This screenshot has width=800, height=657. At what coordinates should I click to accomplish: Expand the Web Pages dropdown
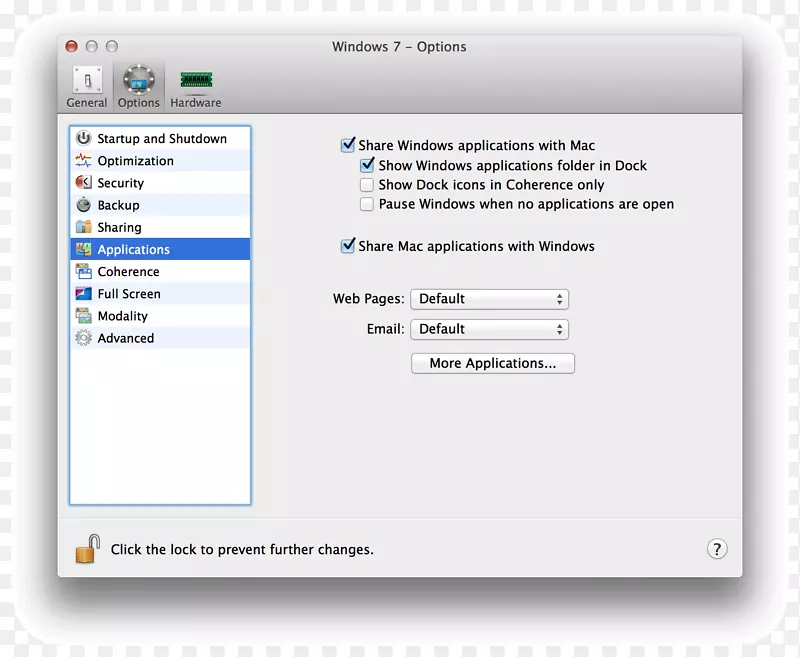click(489, 299)
